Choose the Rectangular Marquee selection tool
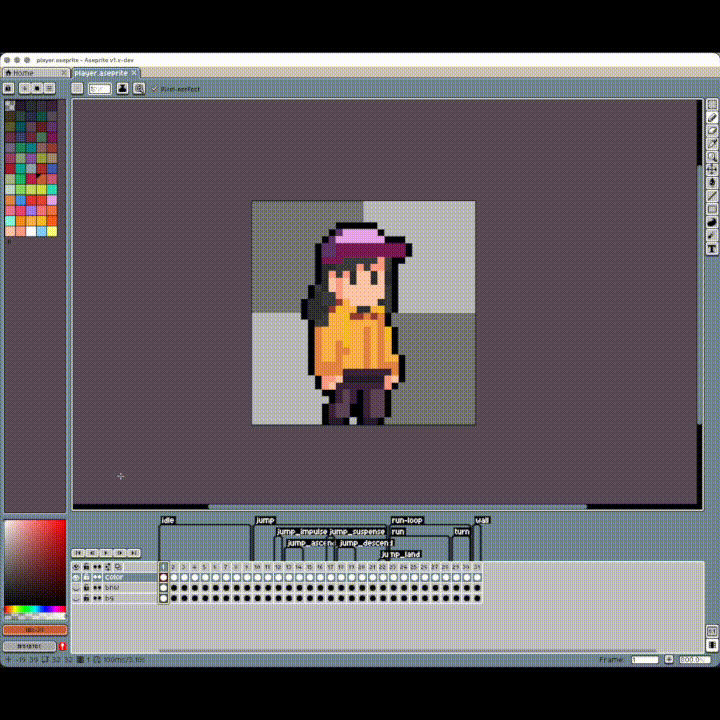 pos(712,105)
